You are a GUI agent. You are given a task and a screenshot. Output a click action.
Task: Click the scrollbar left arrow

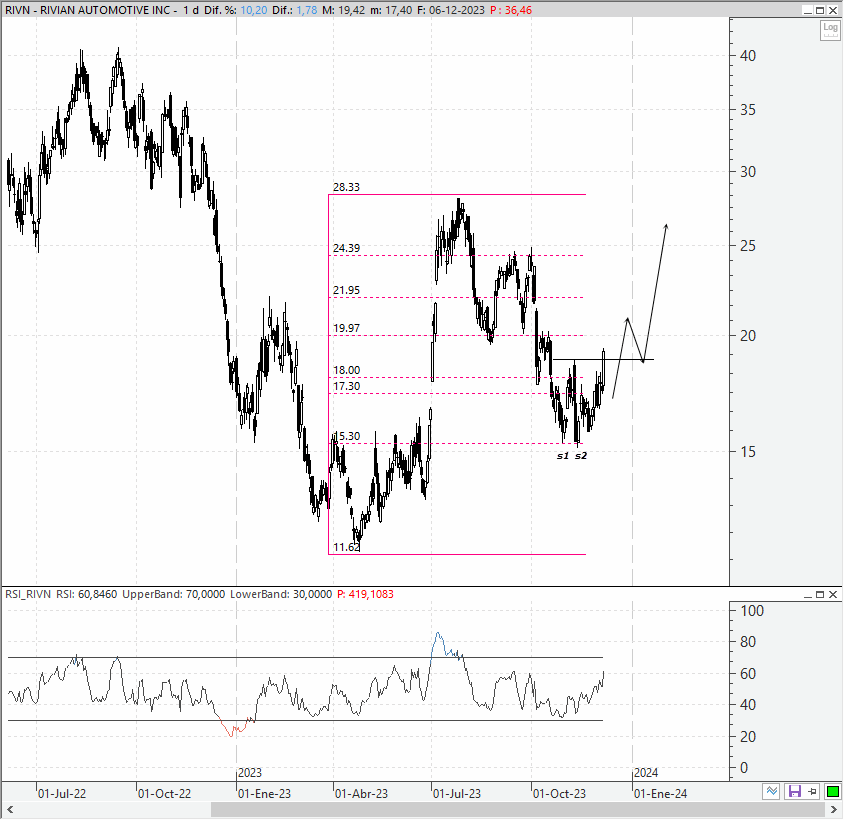point(9,809)
